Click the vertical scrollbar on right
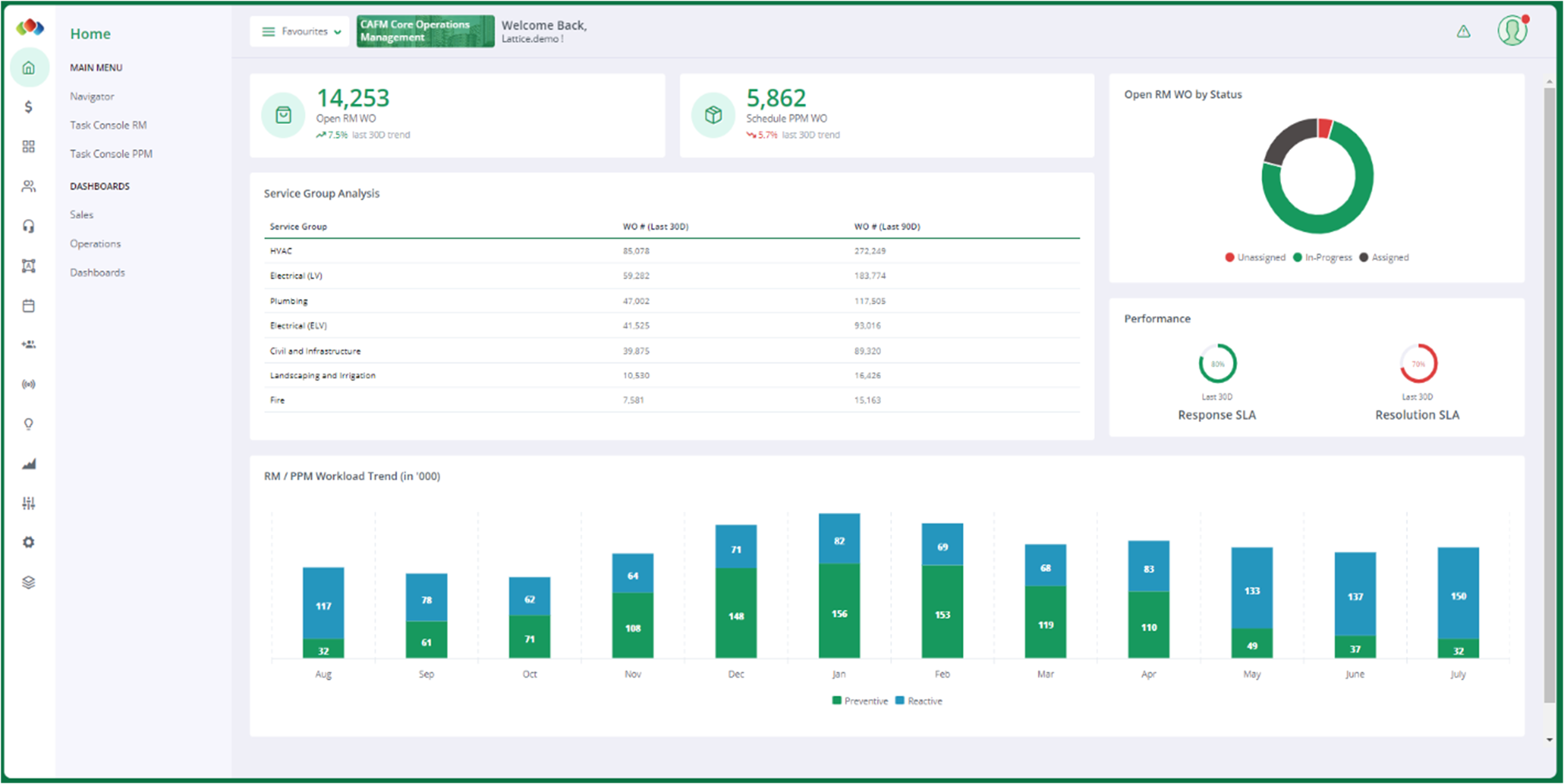Screen dimensions: 1564x784 pos(1549,395)
